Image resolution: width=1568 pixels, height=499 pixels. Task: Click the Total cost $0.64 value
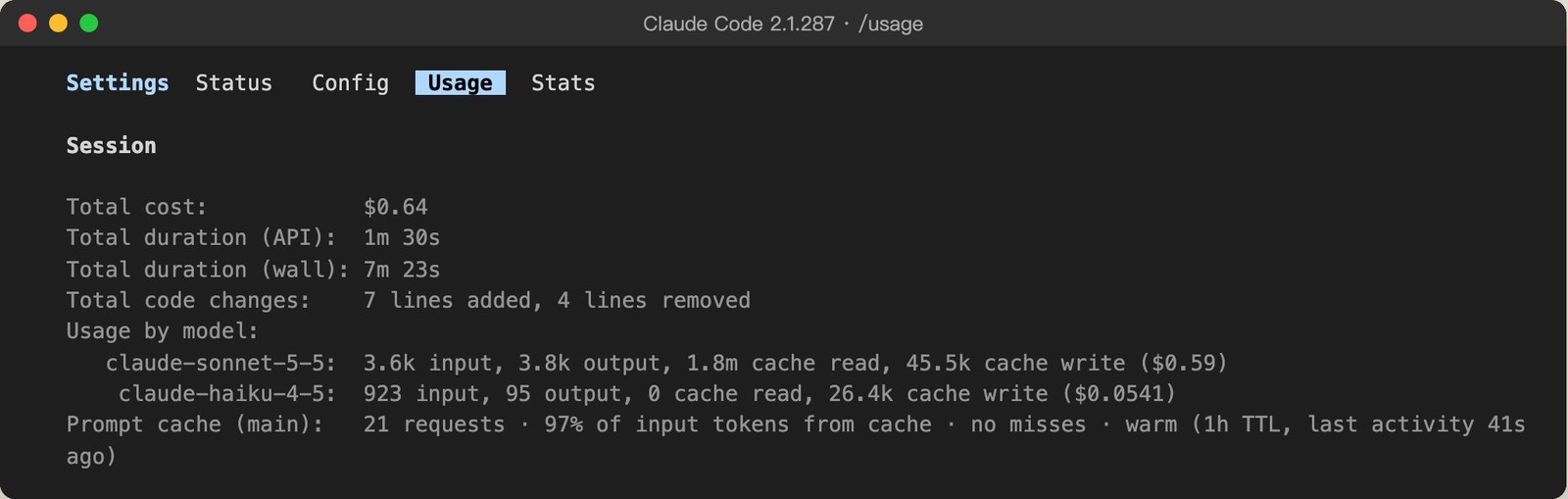click(x=395, y=207)
